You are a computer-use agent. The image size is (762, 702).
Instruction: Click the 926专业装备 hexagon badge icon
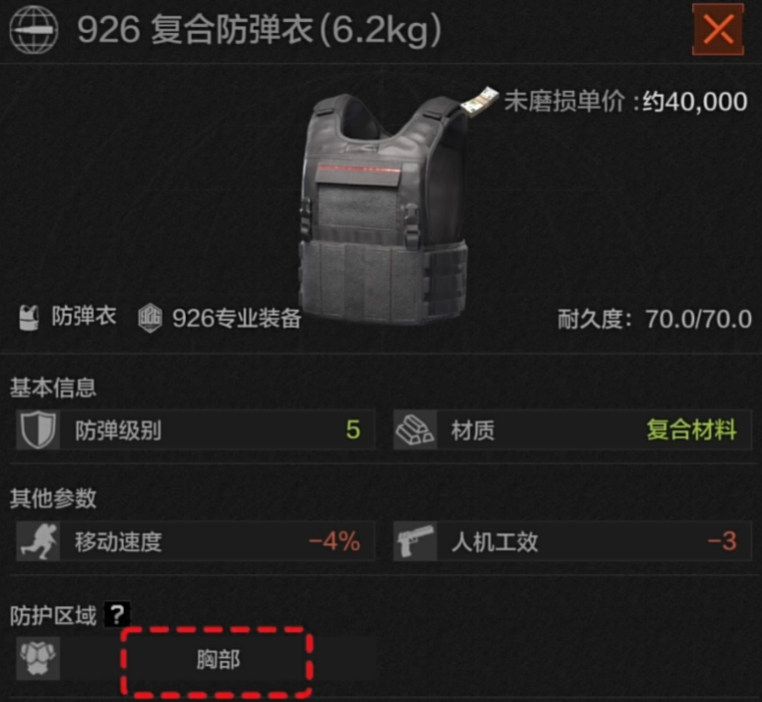click(150, 318)
